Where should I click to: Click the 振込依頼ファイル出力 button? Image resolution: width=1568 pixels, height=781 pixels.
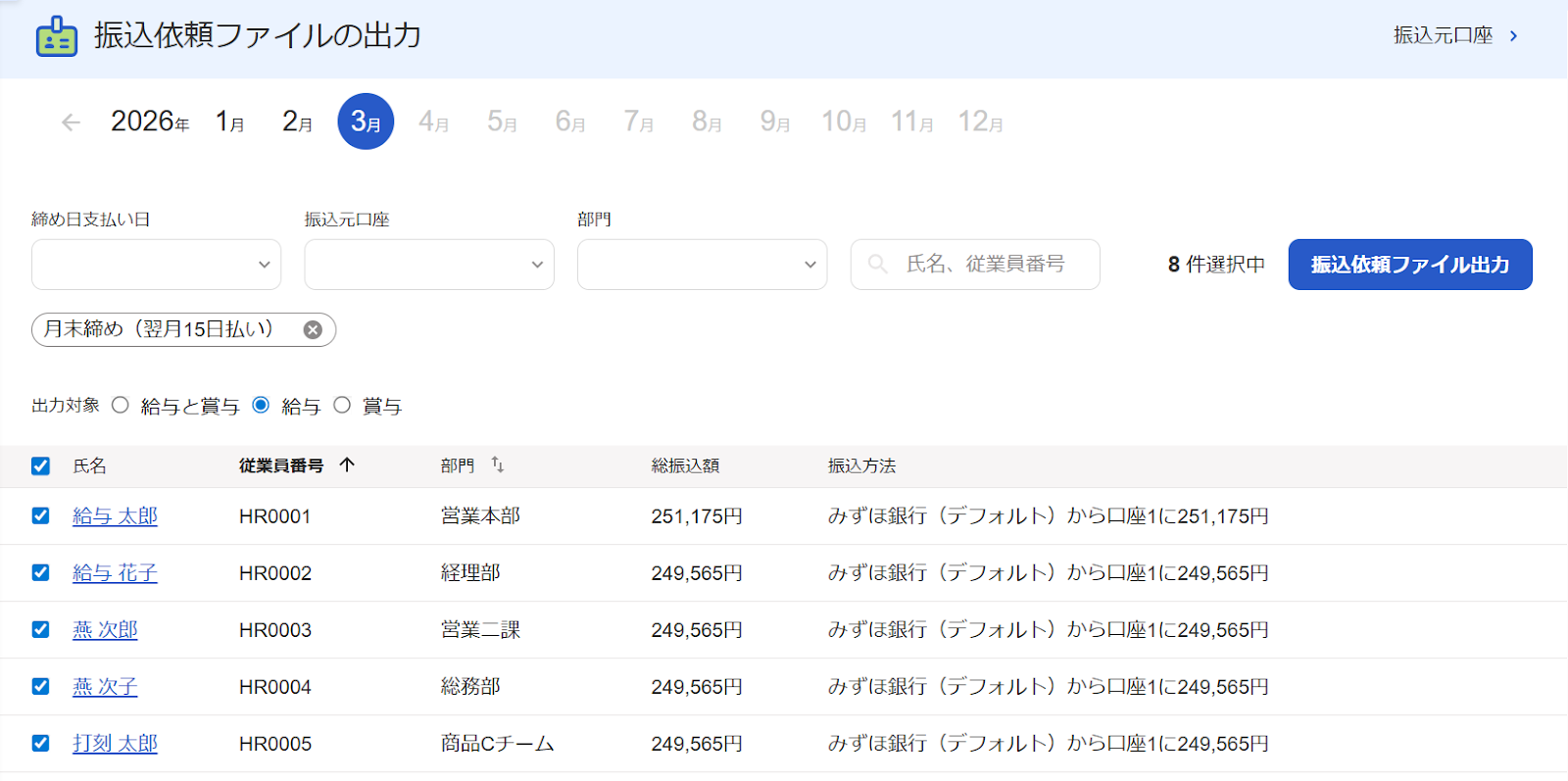[x=1410, y=265]
